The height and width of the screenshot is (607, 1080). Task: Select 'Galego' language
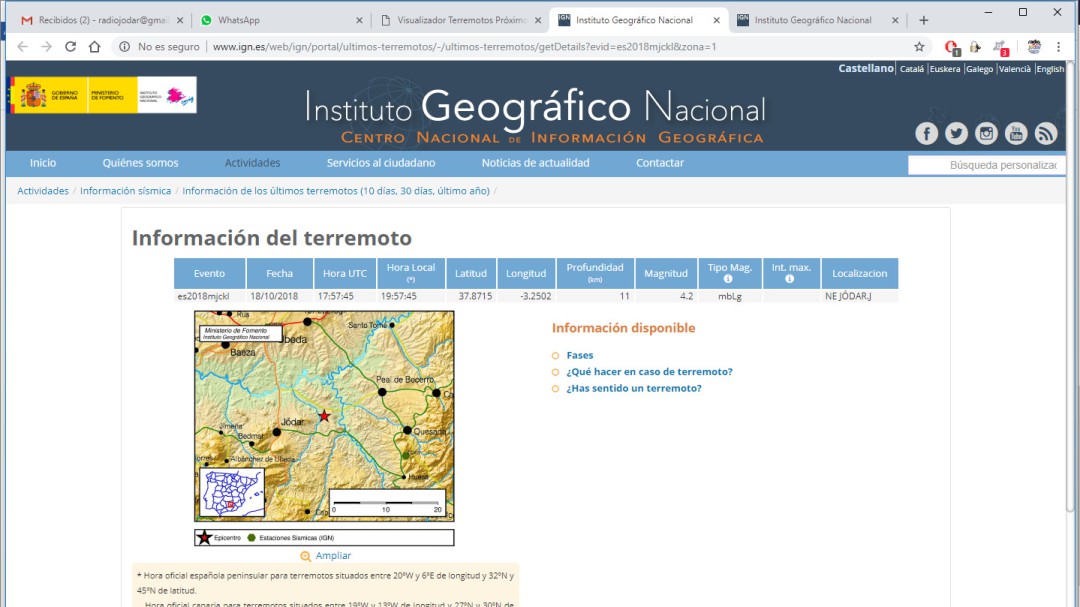tap(979, 69)
